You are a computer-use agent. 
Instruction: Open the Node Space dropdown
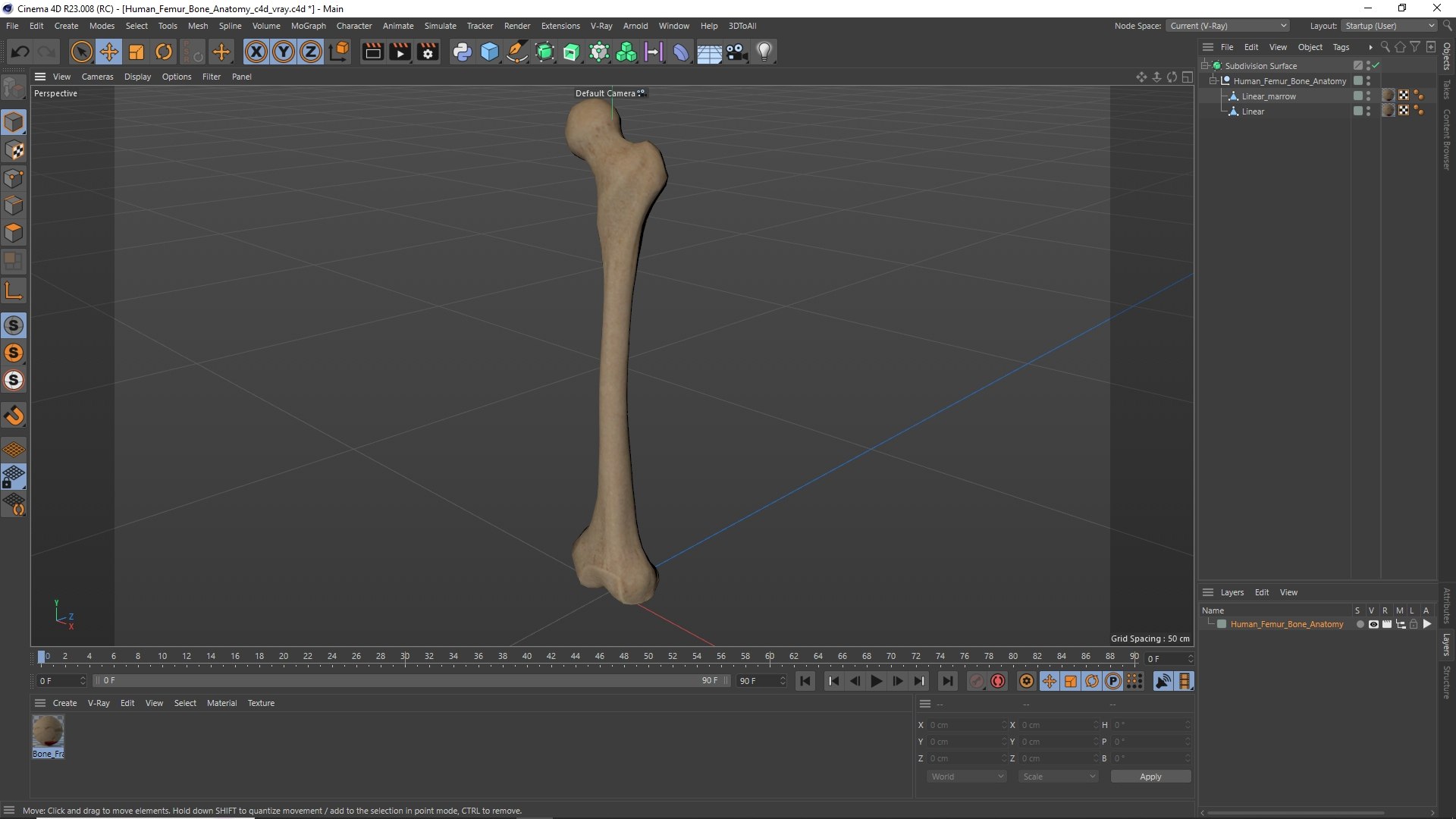1228,26
